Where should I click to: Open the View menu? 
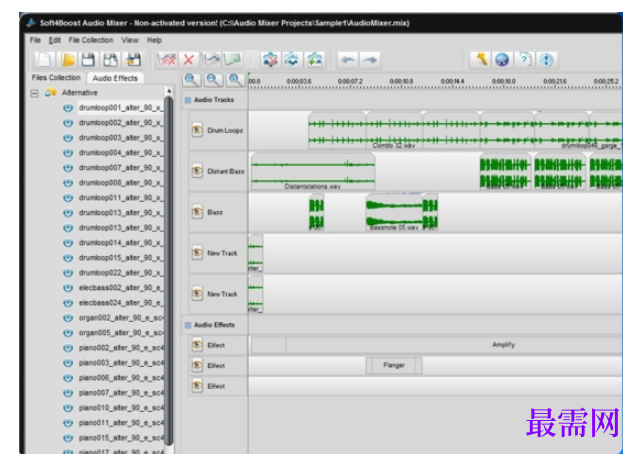130,40
